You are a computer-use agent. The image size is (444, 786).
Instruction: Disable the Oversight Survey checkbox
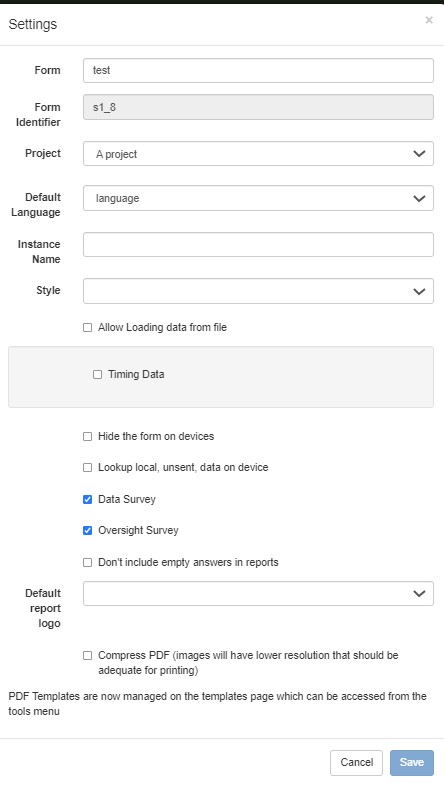[x=88, y=530]
